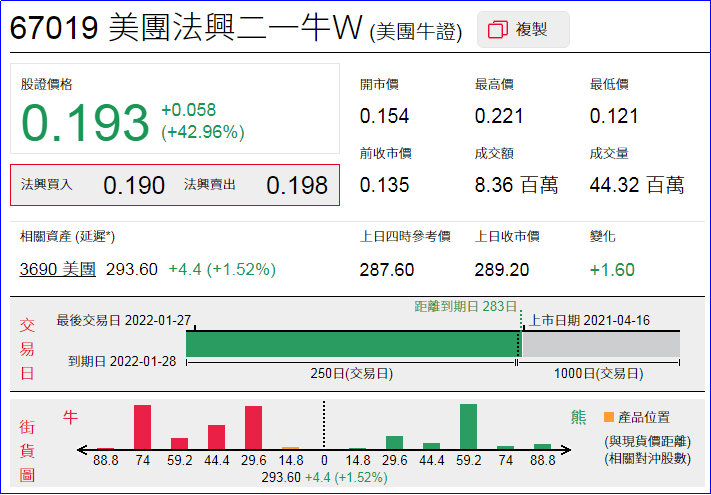Click the 250日(交易日) scale label
Screen dimensions: 711x495
(351, 374)
